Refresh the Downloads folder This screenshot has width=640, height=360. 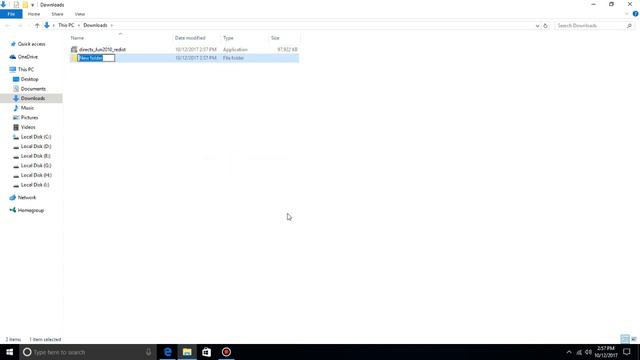coord(545,26)
